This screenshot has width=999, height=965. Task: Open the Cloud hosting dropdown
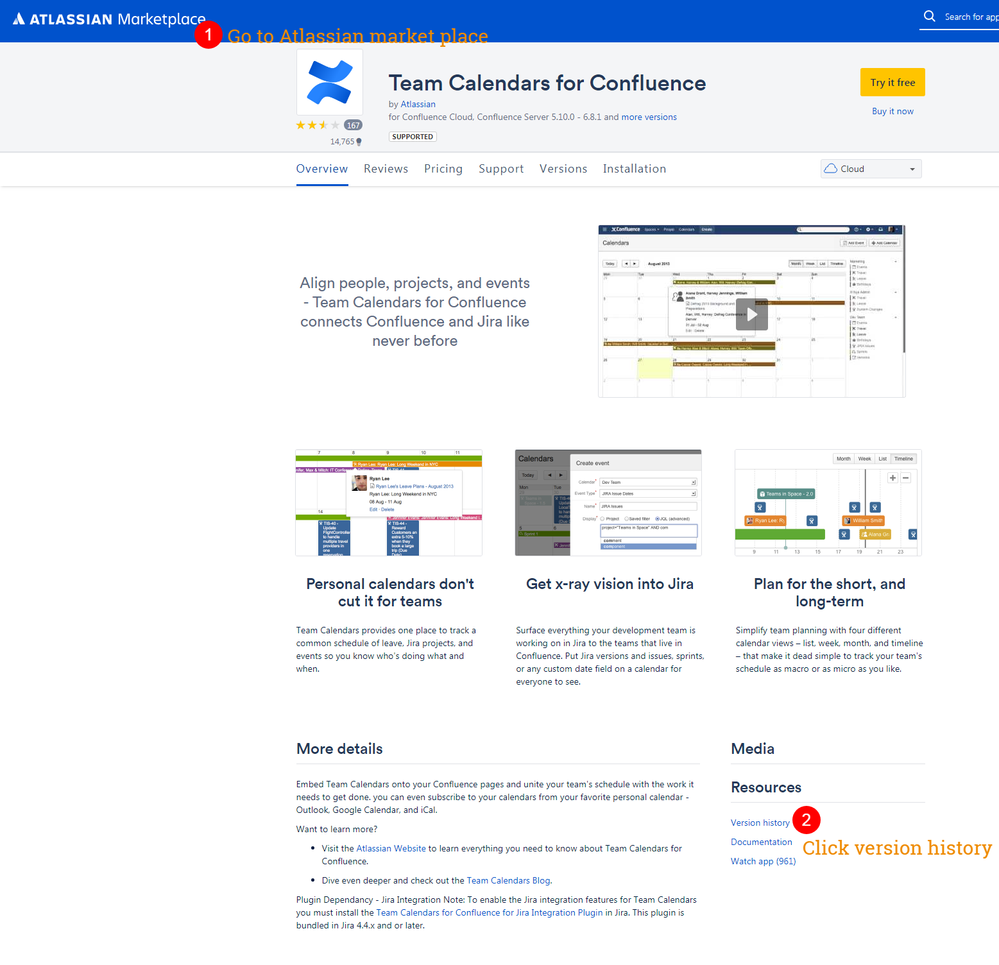[870, 169]
